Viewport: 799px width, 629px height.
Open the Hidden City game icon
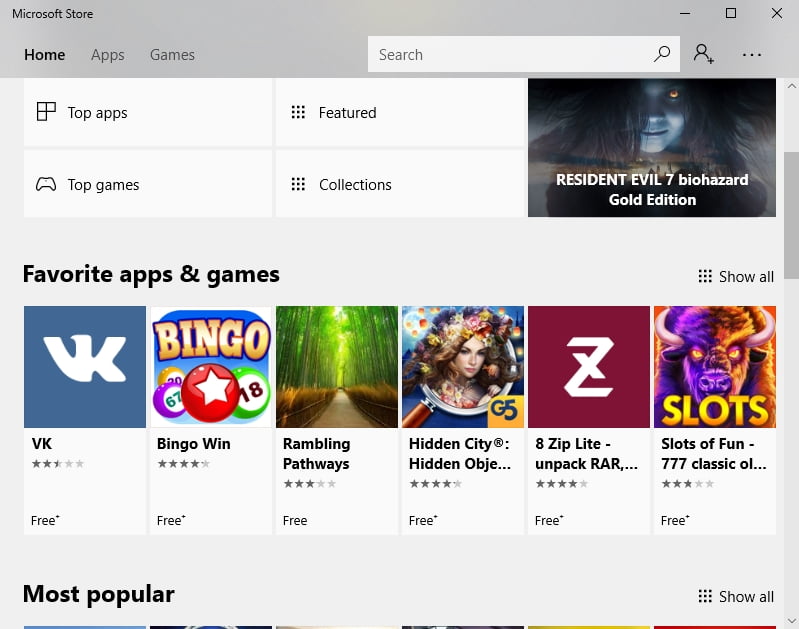(463, 366)
